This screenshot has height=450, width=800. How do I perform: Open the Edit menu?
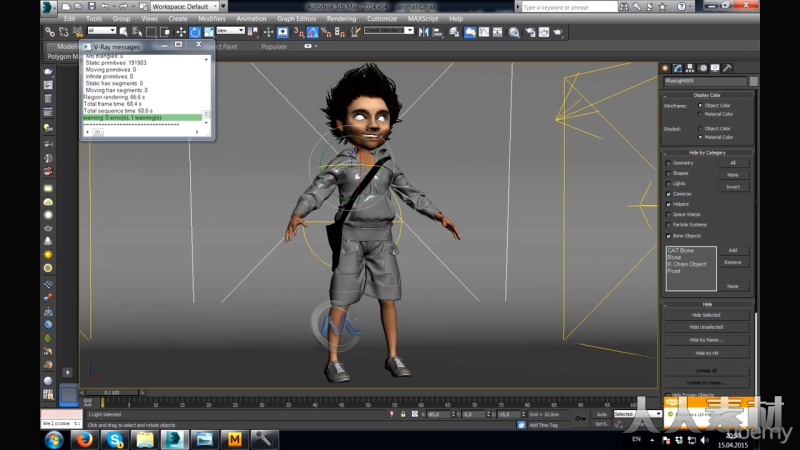click(x=69, y=18)
